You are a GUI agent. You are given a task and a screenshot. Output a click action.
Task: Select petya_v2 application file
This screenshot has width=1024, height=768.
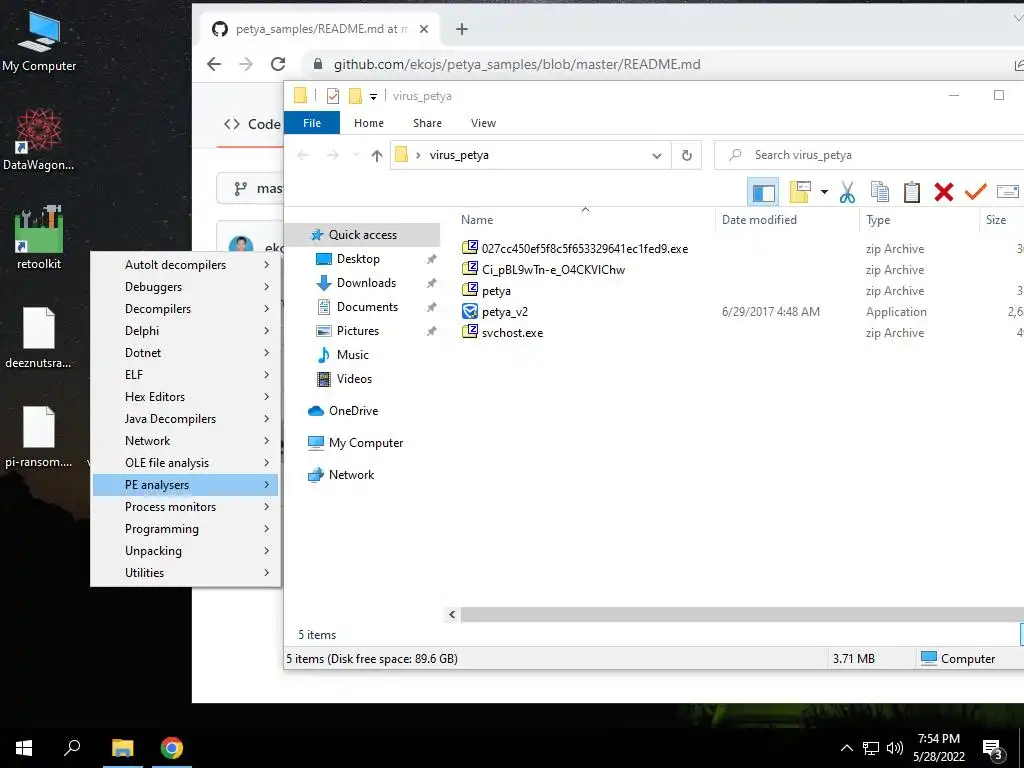pos(495,312)
